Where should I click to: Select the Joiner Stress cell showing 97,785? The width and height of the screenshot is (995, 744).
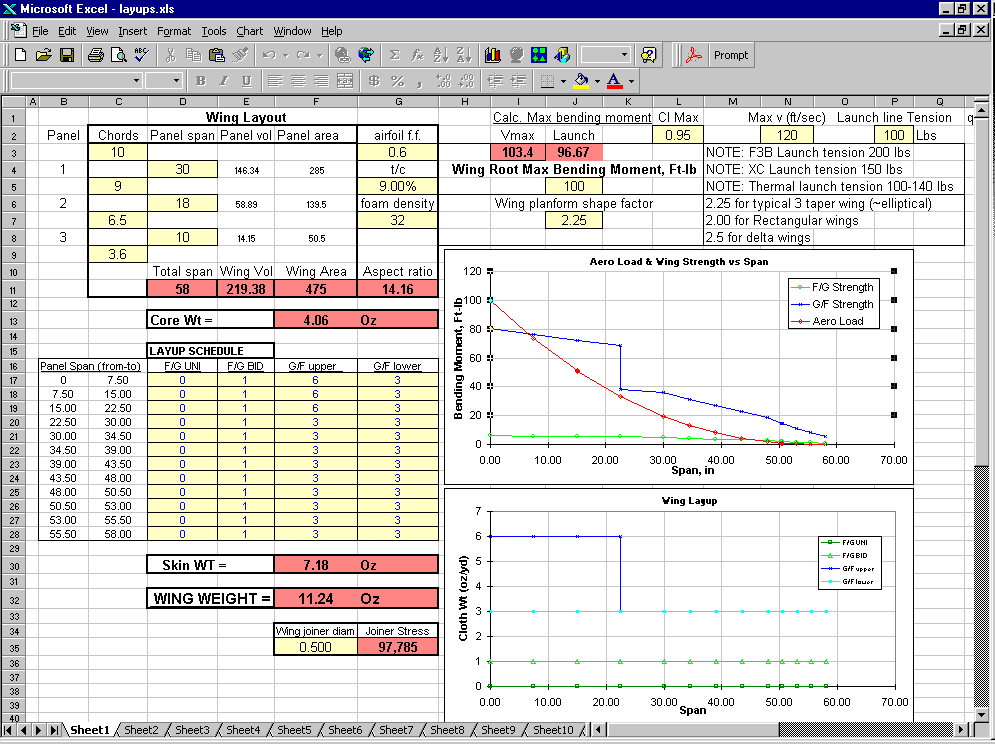point(397,647)
